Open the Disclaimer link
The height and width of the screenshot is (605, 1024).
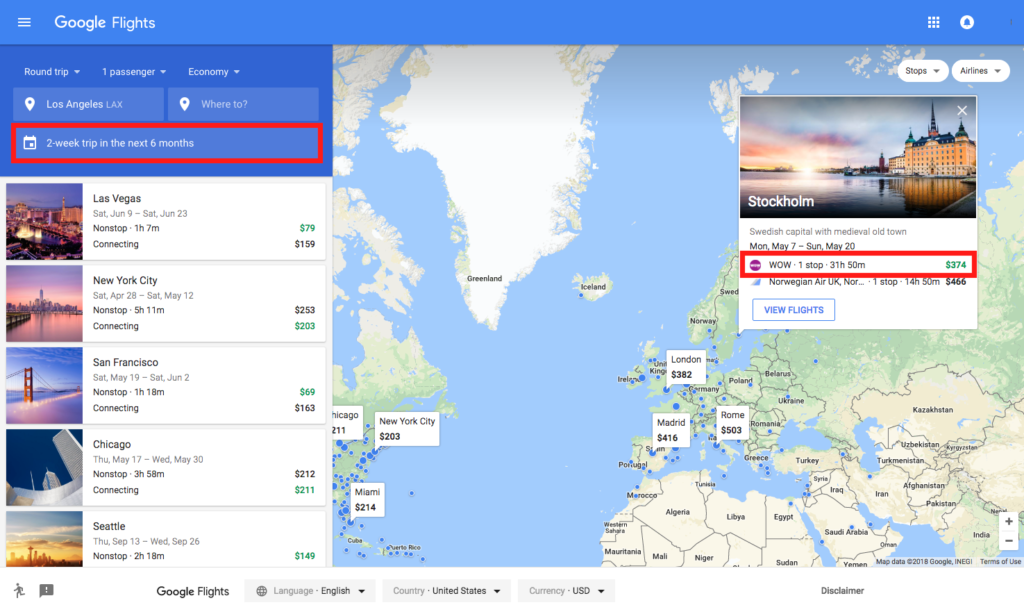tap(842, 591)
